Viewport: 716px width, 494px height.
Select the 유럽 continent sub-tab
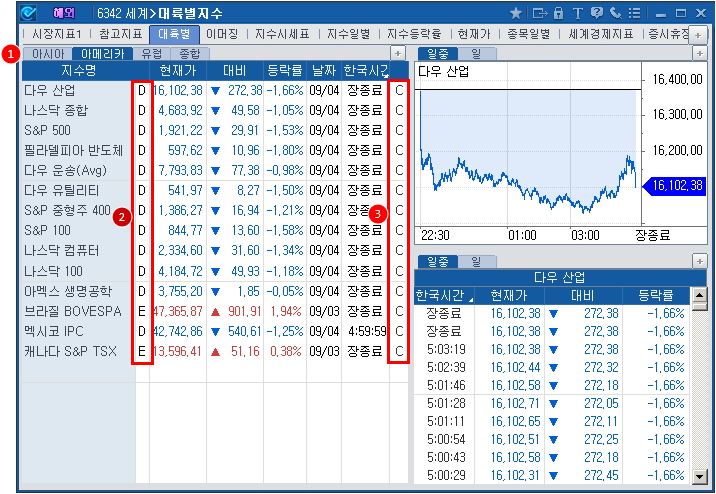(152, 54)
